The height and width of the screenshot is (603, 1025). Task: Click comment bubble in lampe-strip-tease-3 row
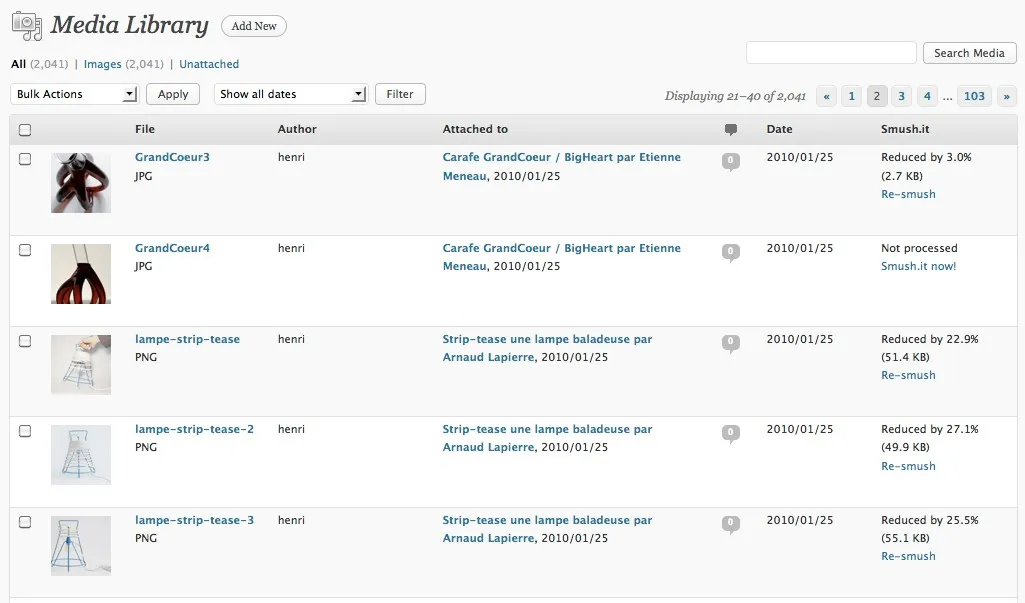731,524
